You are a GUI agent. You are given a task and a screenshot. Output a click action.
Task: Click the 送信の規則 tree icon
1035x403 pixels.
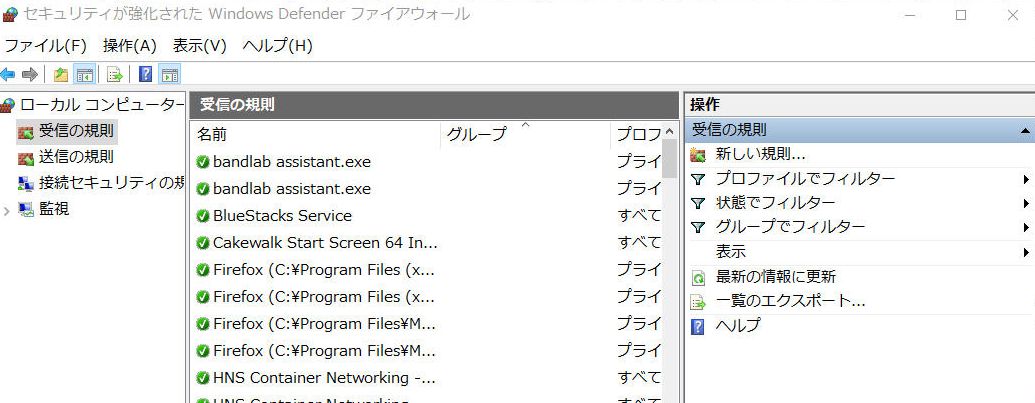tap(26, 158)
